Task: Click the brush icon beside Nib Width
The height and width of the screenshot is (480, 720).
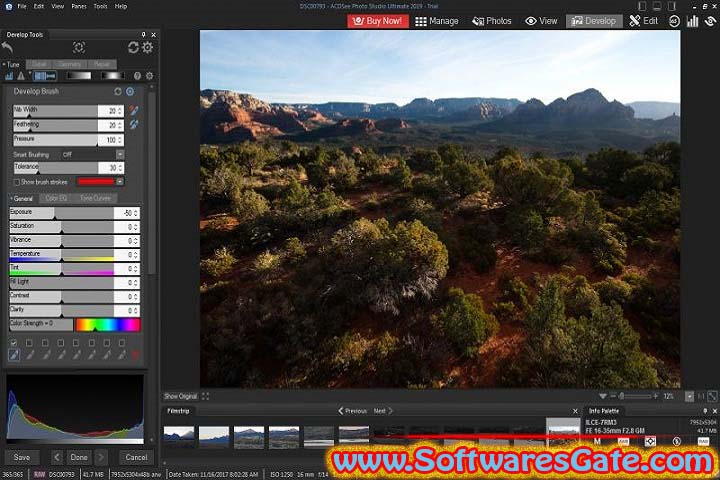Action: pos(134,110)
